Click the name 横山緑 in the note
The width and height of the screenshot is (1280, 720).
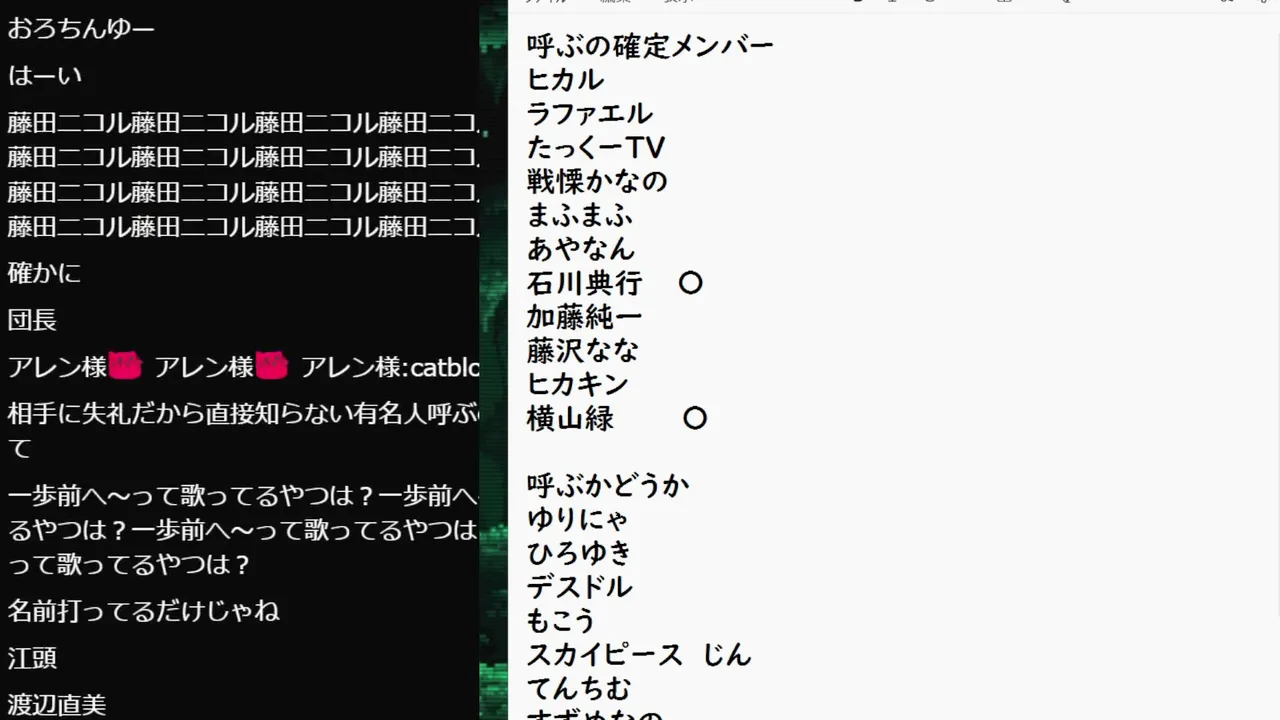click(570, 418)
